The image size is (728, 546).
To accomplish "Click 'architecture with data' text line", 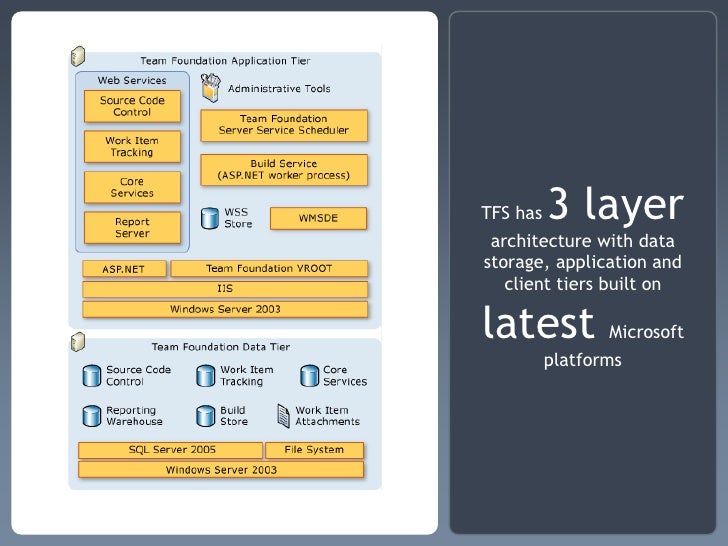I will 583,241.
